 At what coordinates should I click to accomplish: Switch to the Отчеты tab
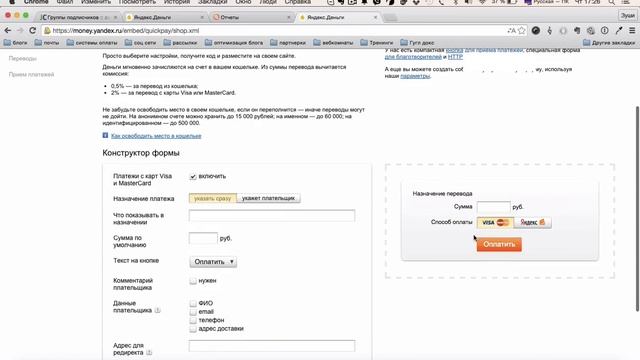click(250, 18)
